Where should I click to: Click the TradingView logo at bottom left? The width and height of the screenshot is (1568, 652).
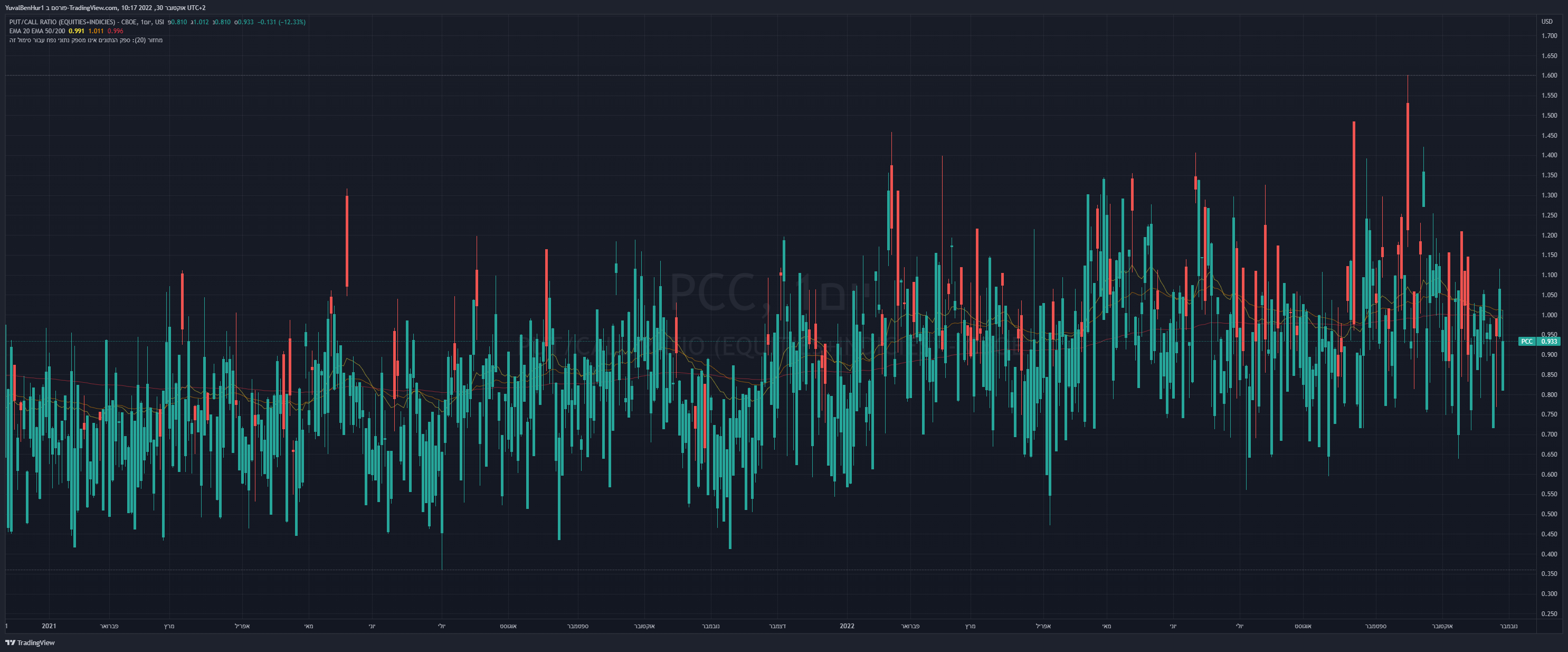click(30, 642)
